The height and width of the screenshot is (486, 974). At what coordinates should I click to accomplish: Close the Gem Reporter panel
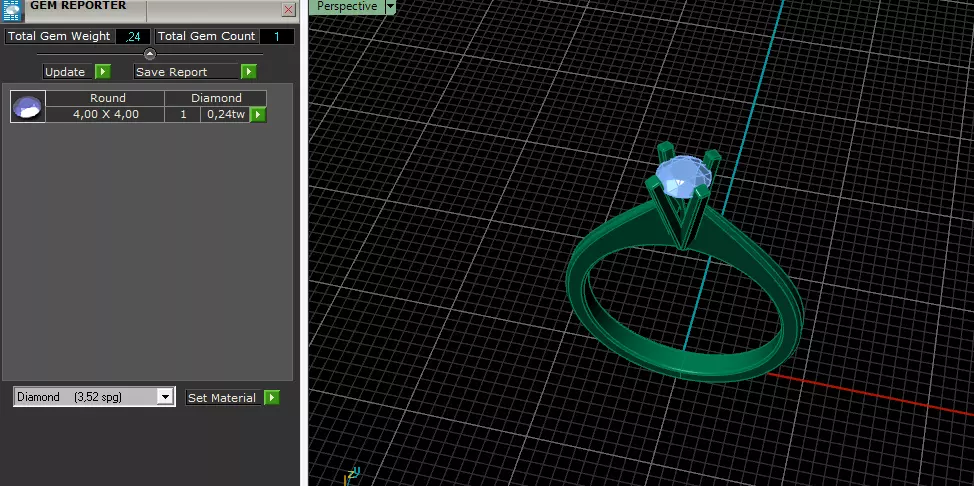288,9
